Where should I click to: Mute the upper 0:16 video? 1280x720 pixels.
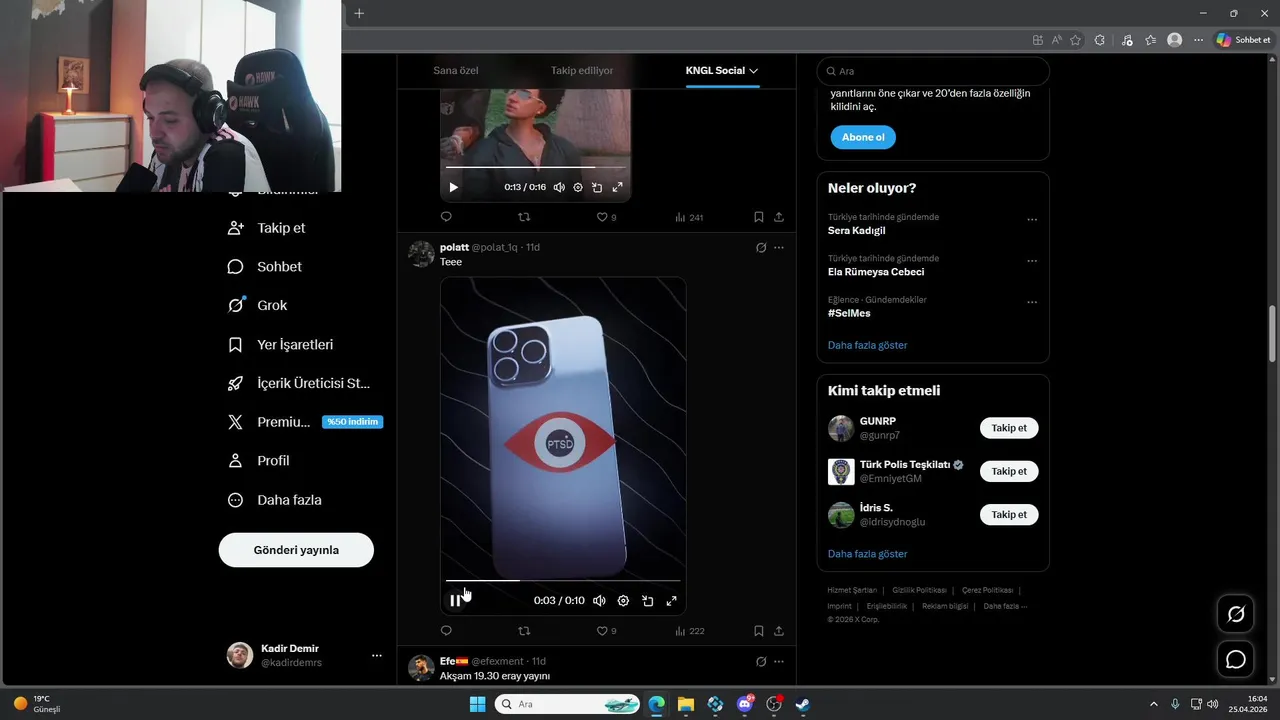click(559, 187)
